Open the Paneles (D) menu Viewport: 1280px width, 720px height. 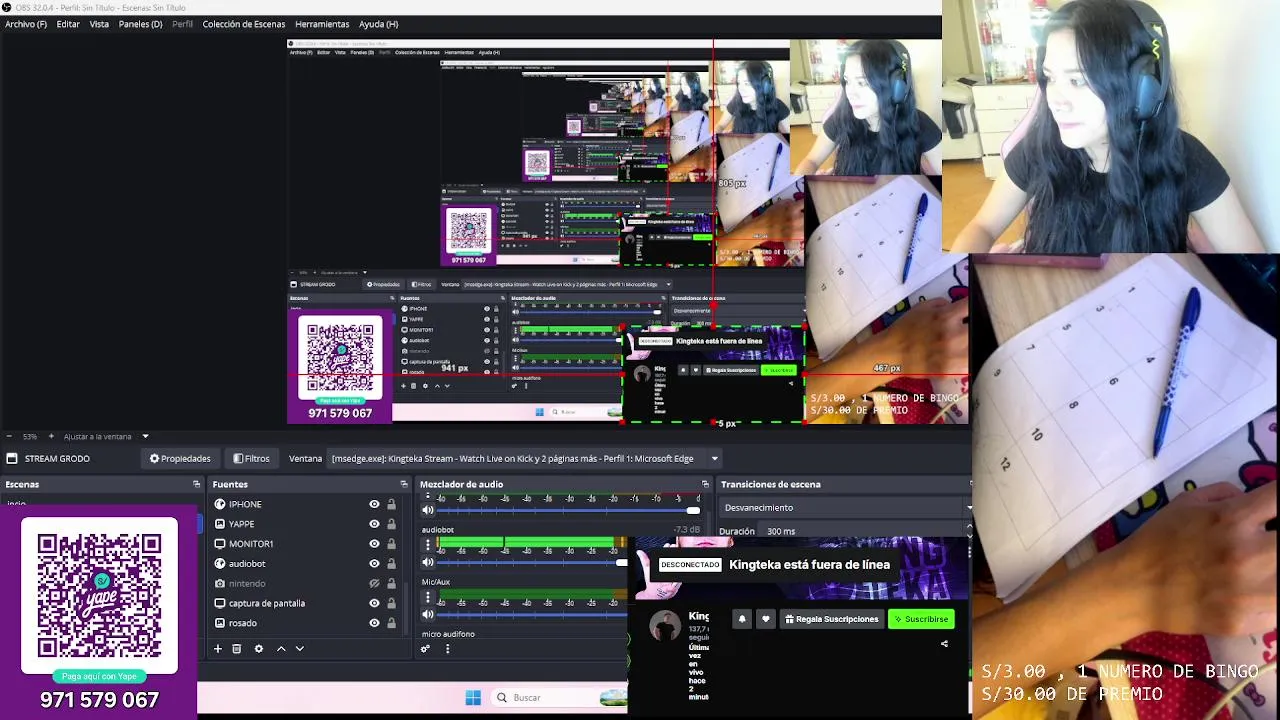[x=140, y=24]
